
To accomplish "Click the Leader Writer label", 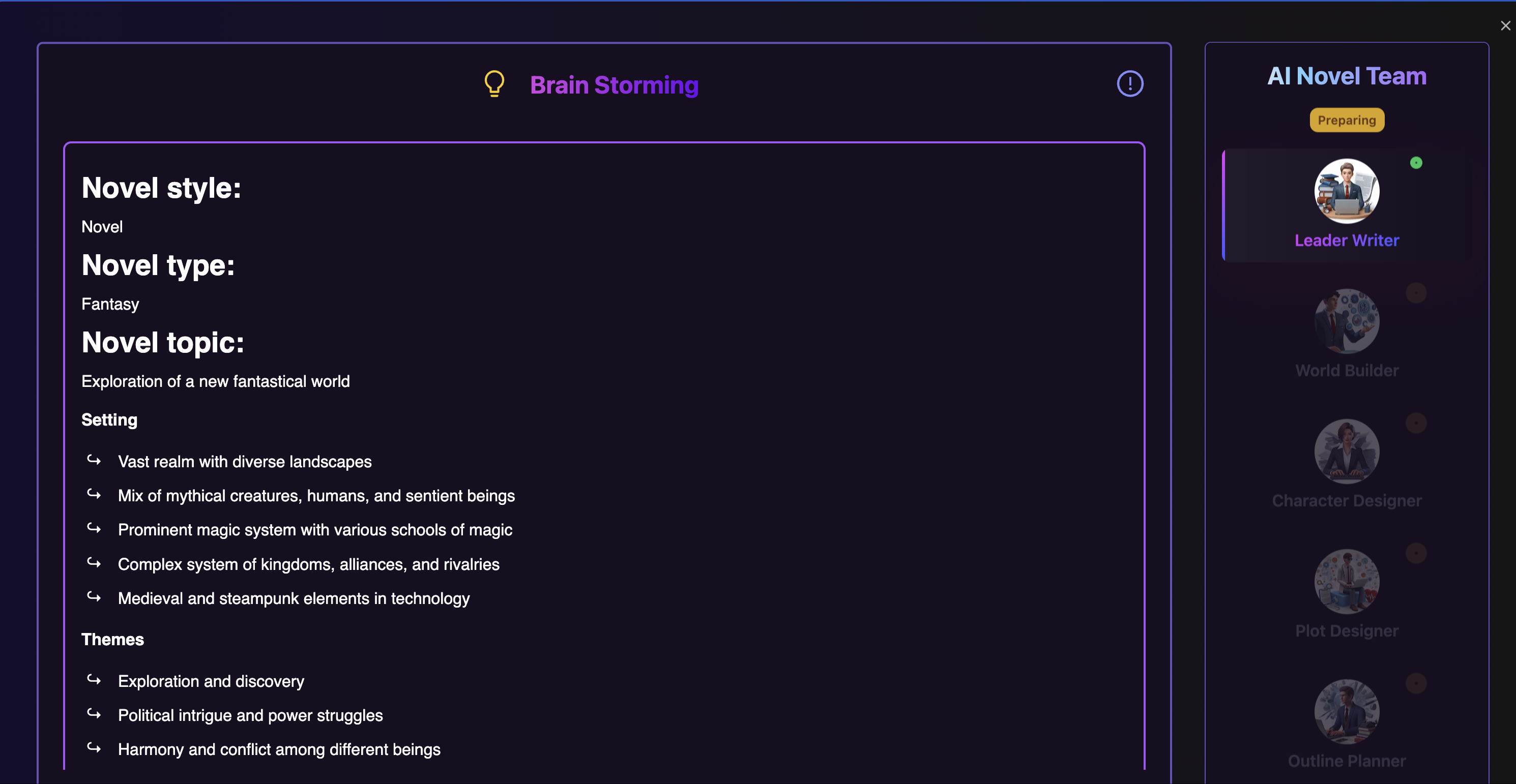I will [1347, 240].
